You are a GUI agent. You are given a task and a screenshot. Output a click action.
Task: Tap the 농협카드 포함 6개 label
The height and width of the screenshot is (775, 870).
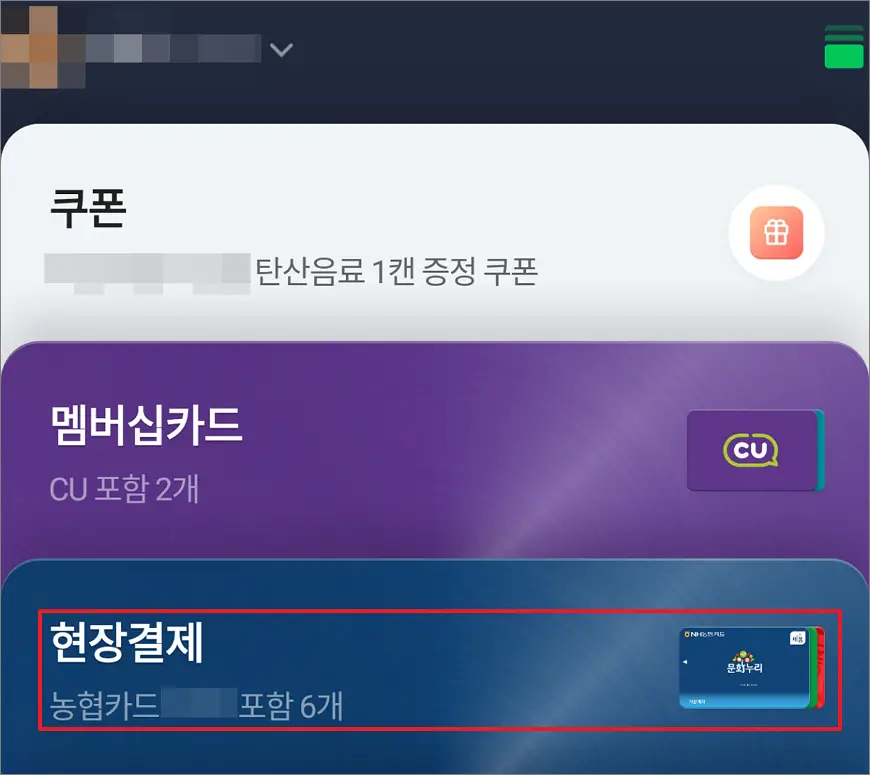[196, 705]
